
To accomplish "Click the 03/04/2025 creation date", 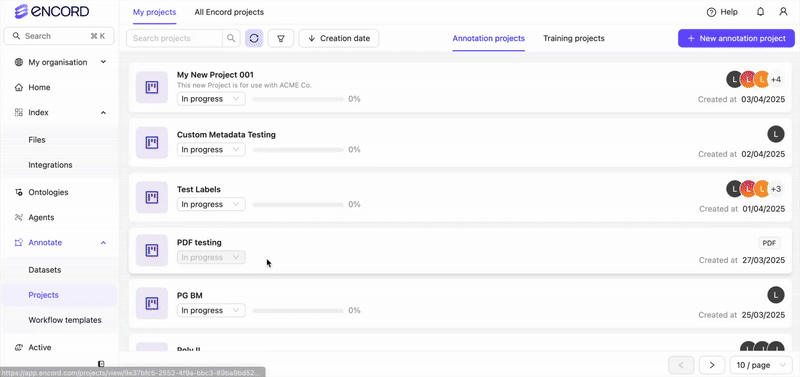I will (763, 99).
